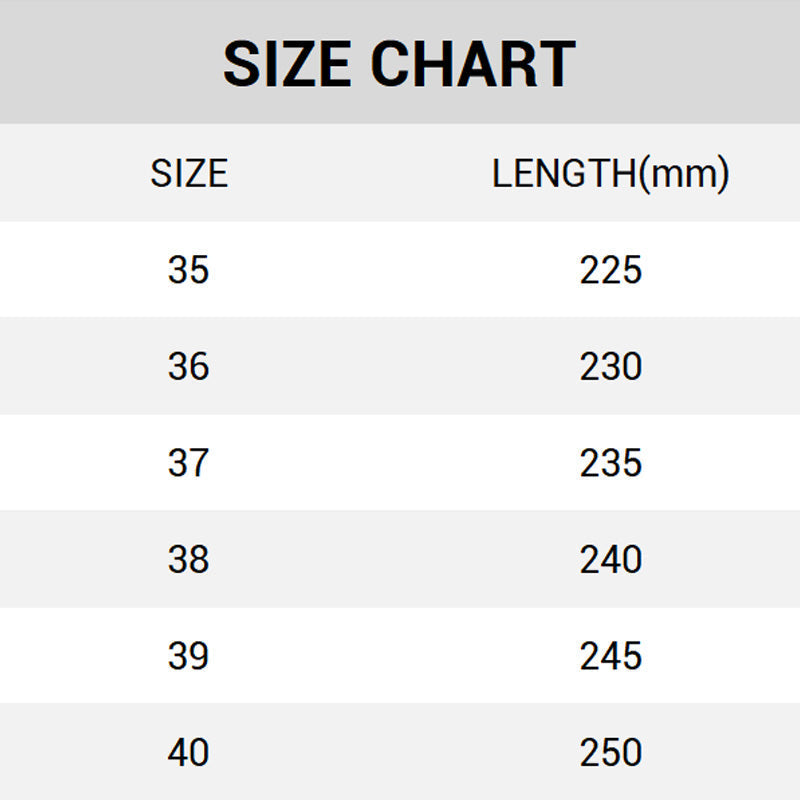Click the 225 length value
Image resolution: width=800 pixels, height=800 pixels.
click(610, 270)
